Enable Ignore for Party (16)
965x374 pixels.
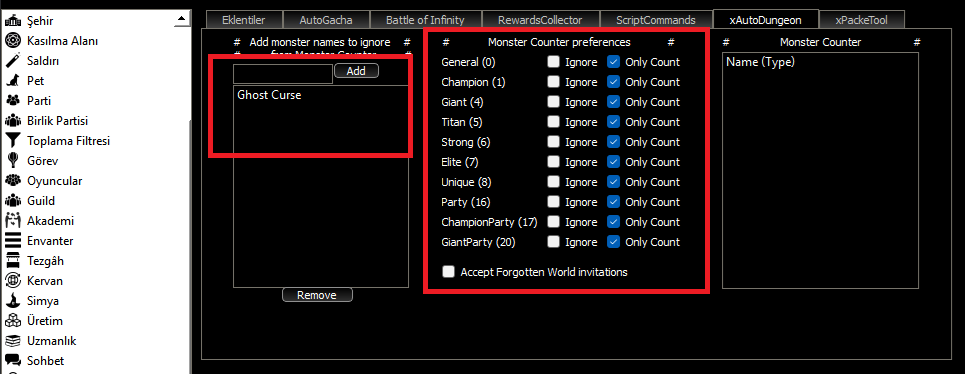coord(554,202)
